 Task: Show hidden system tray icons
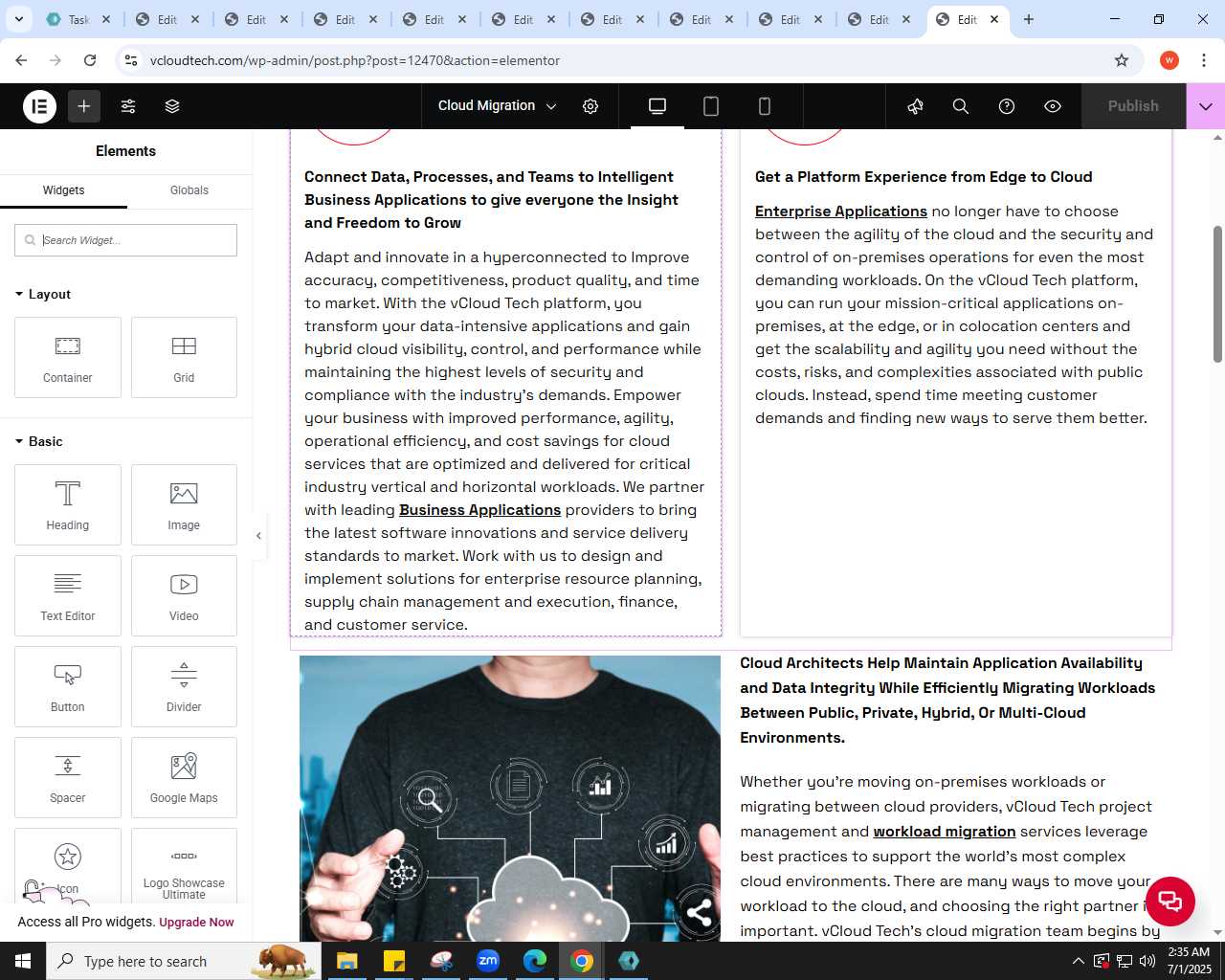(1079, 961)
